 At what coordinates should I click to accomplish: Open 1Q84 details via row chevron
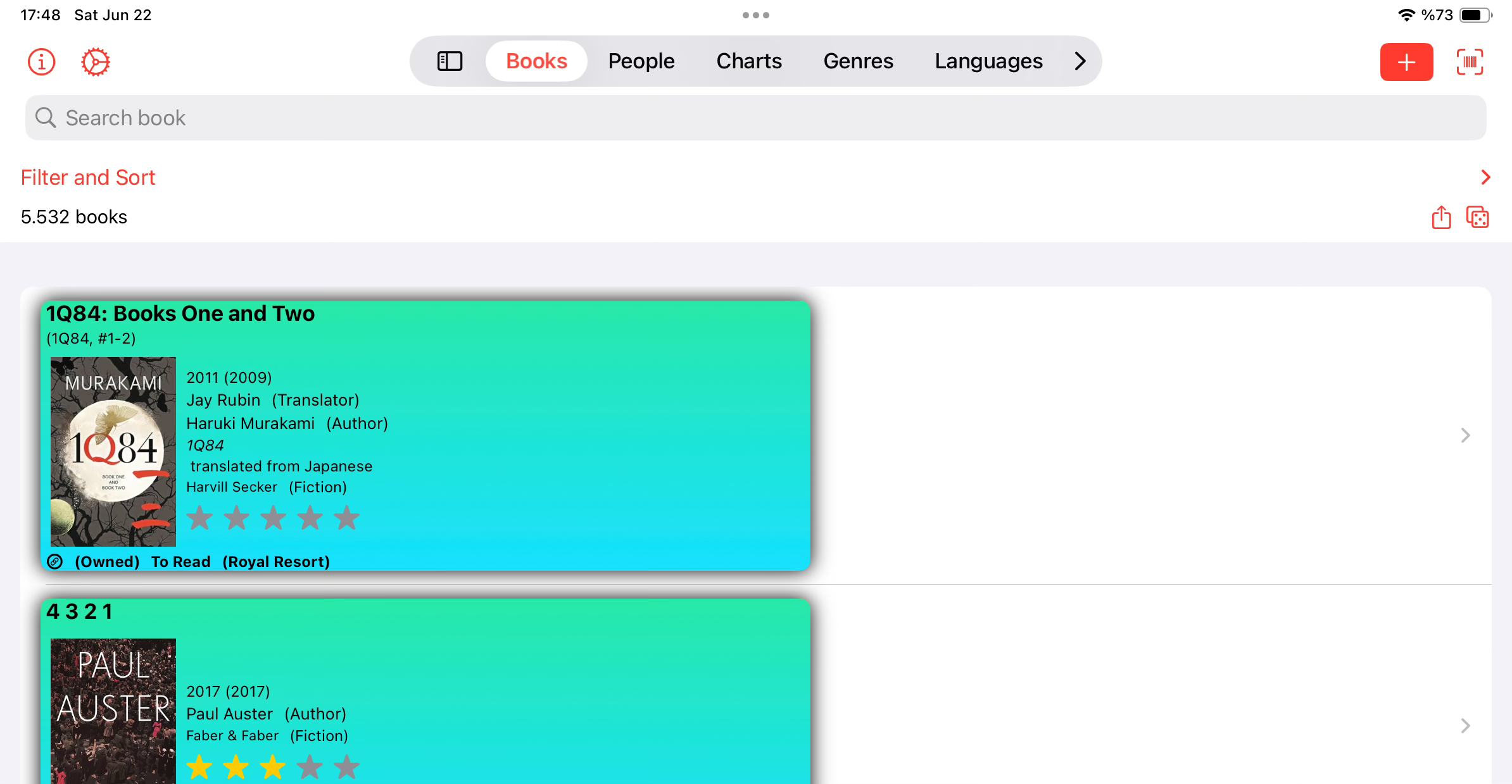pyautogui.click(x=1465, y=435)
